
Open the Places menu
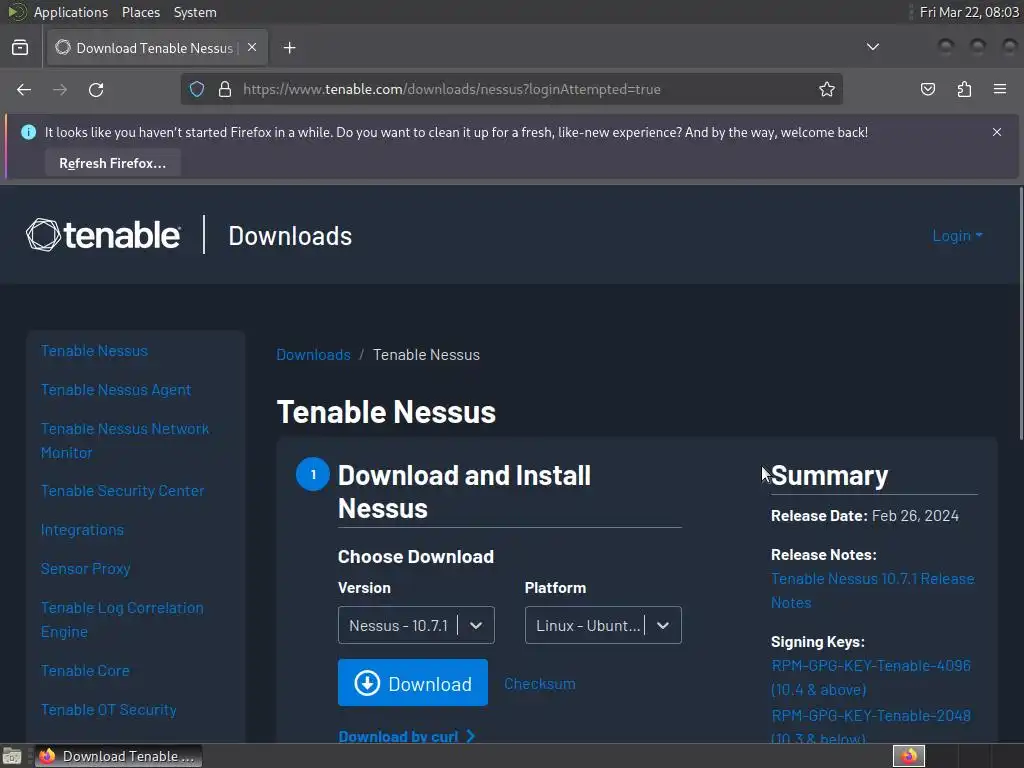pos(140,12)
